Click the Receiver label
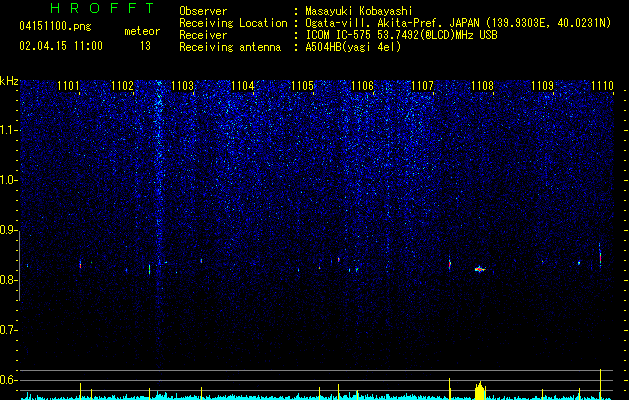 pos(203,35)
